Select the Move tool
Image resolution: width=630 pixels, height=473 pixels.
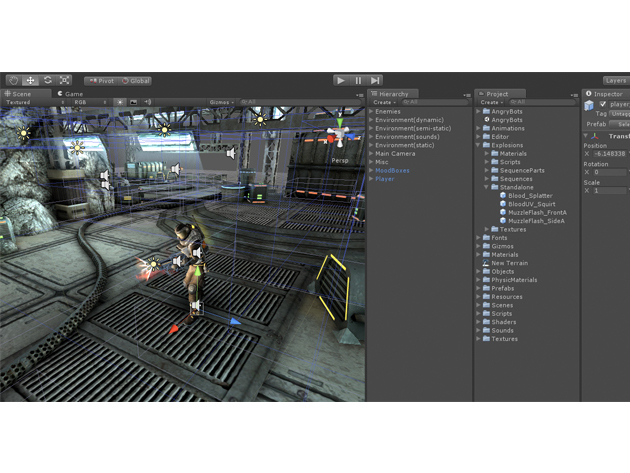point(30,80)
